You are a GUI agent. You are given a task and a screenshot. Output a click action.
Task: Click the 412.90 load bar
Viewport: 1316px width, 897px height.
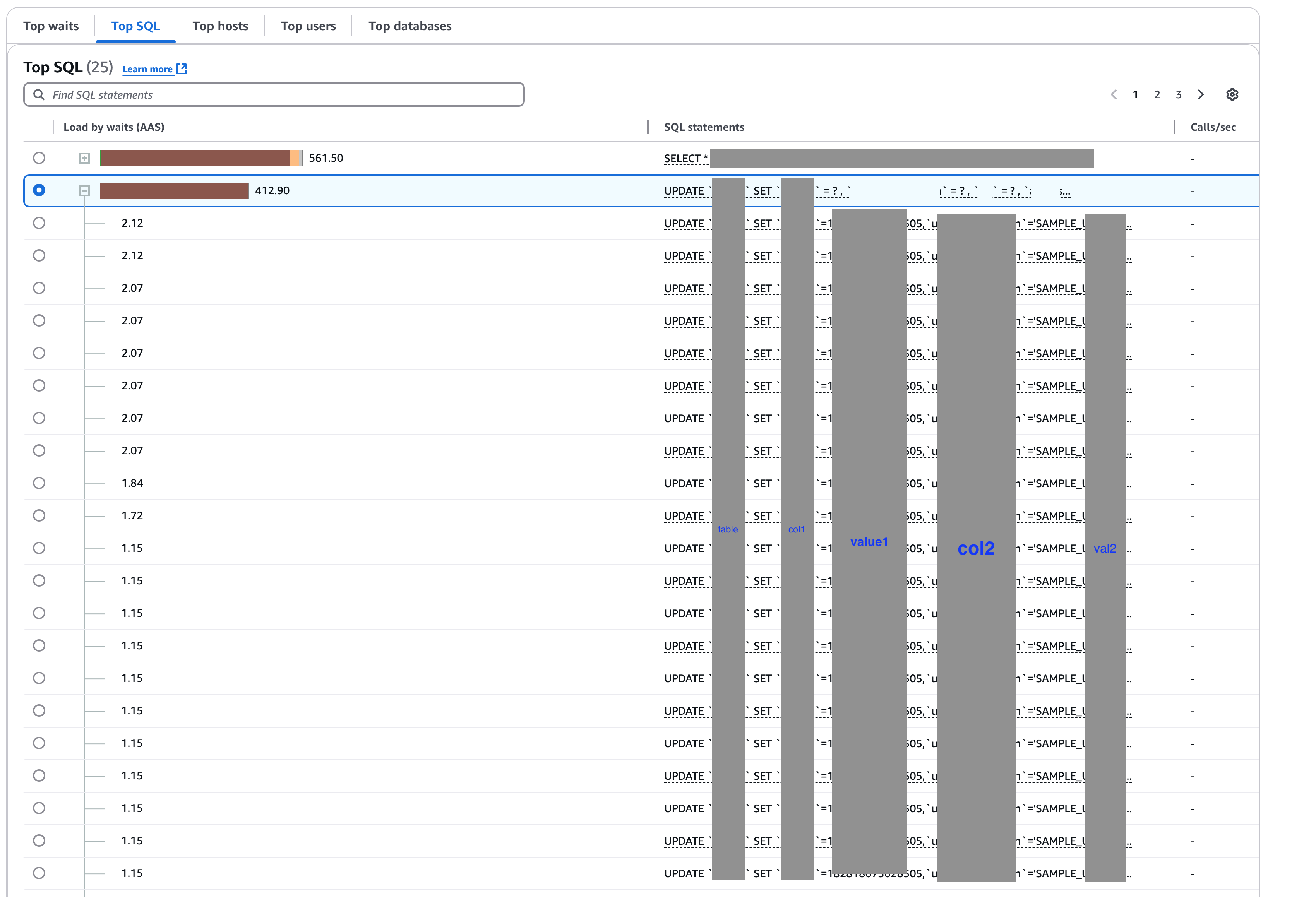click(x=174, y=190)
